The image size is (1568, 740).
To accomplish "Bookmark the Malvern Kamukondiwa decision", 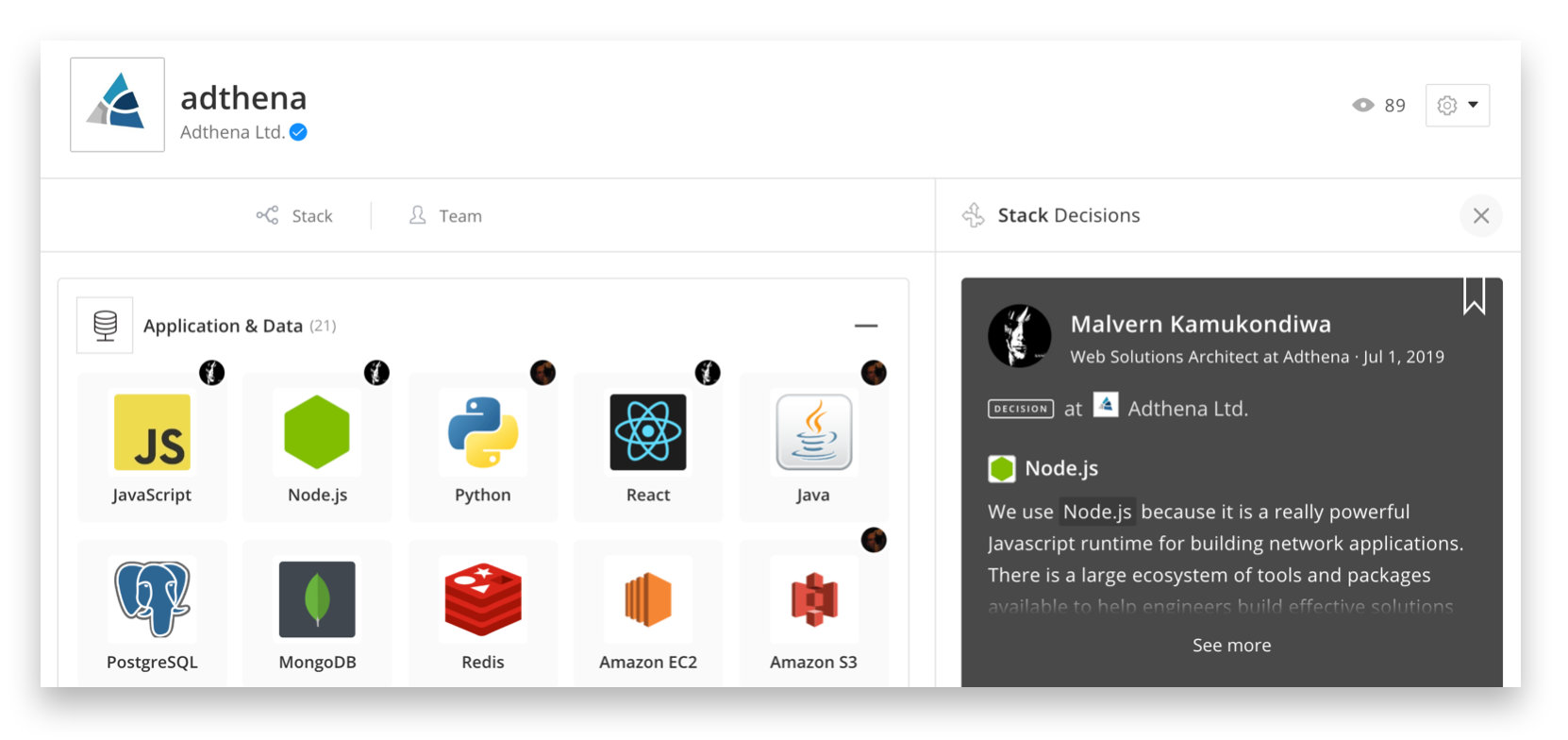I will pyautogui.click(x=1474, y=295).
